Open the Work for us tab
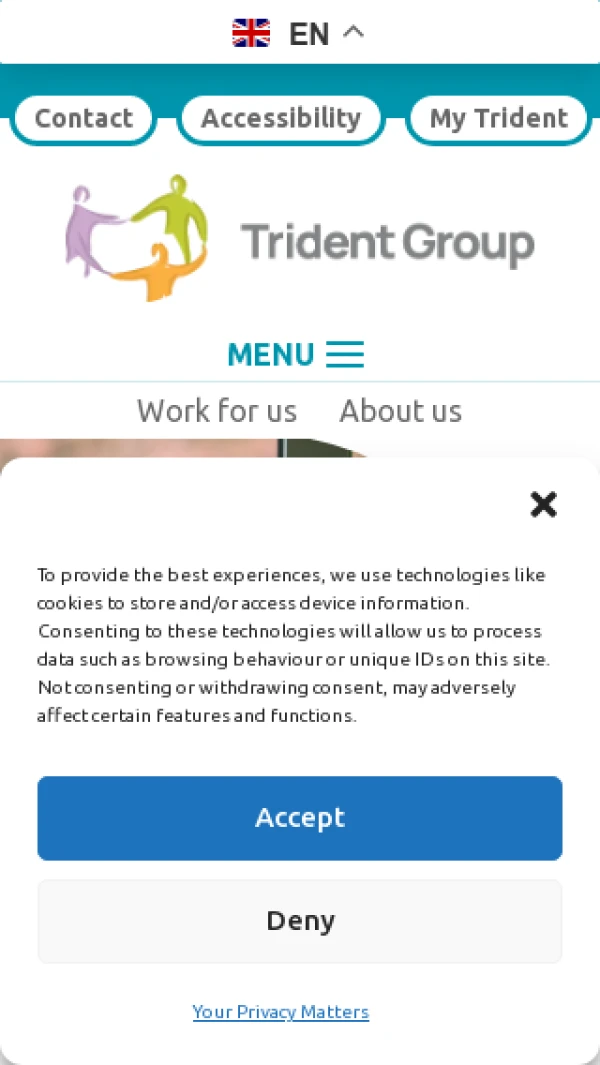 click(217, 411)
